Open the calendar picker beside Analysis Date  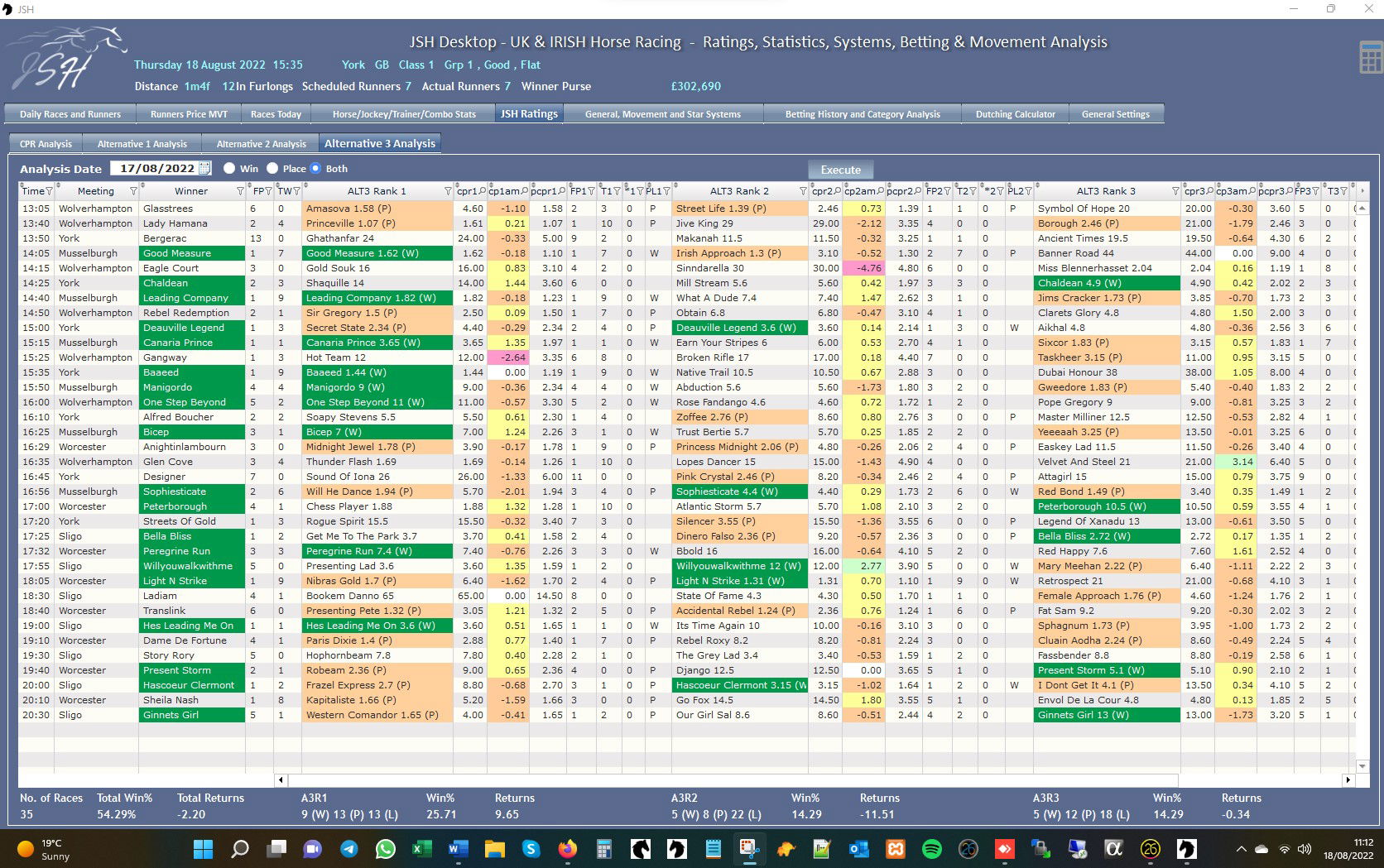click(204, 168)
